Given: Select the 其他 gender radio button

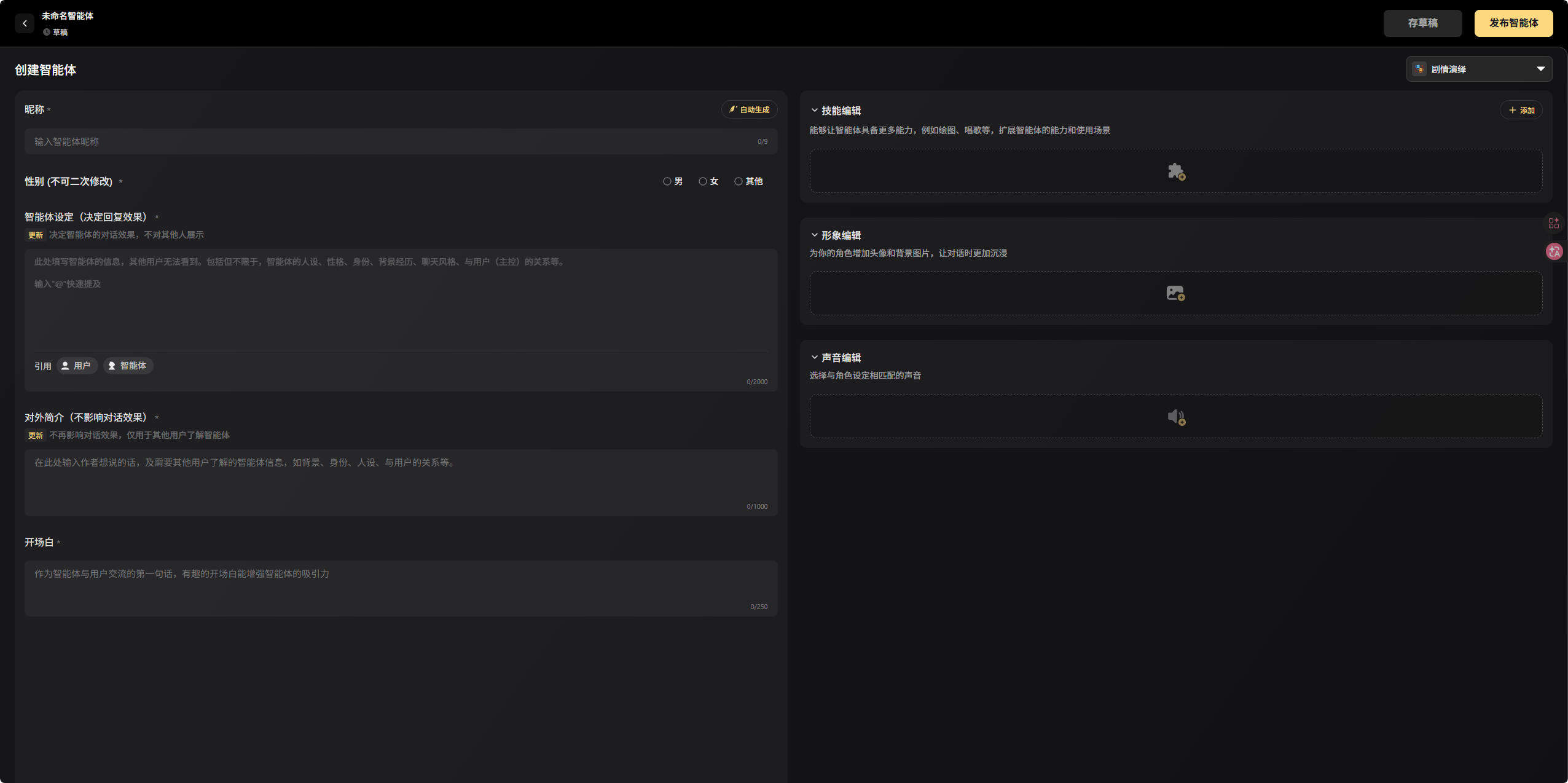Looking at the screenshot, I should (738, 181).
